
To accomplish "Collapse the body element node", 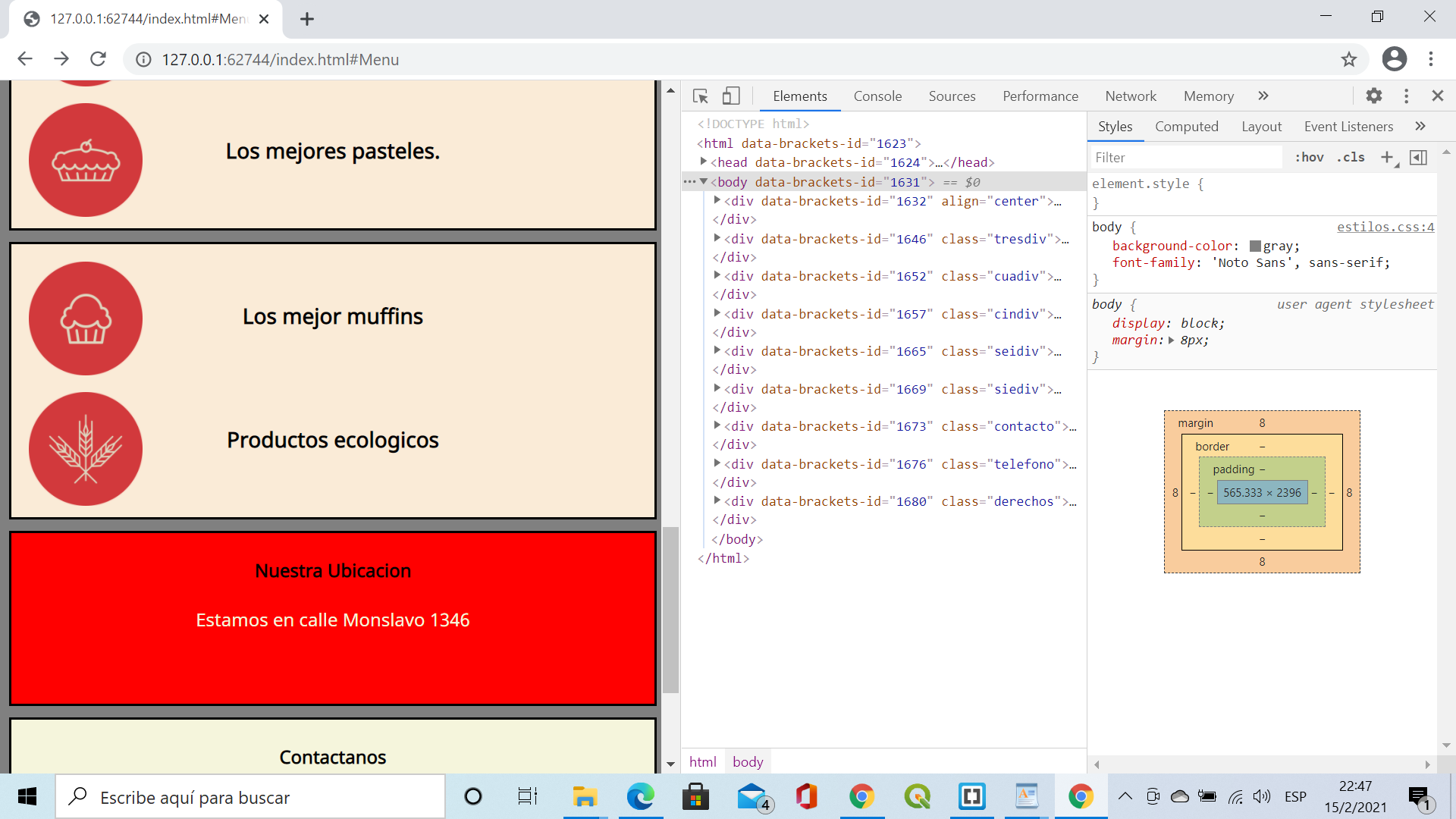I will point(703,181).
